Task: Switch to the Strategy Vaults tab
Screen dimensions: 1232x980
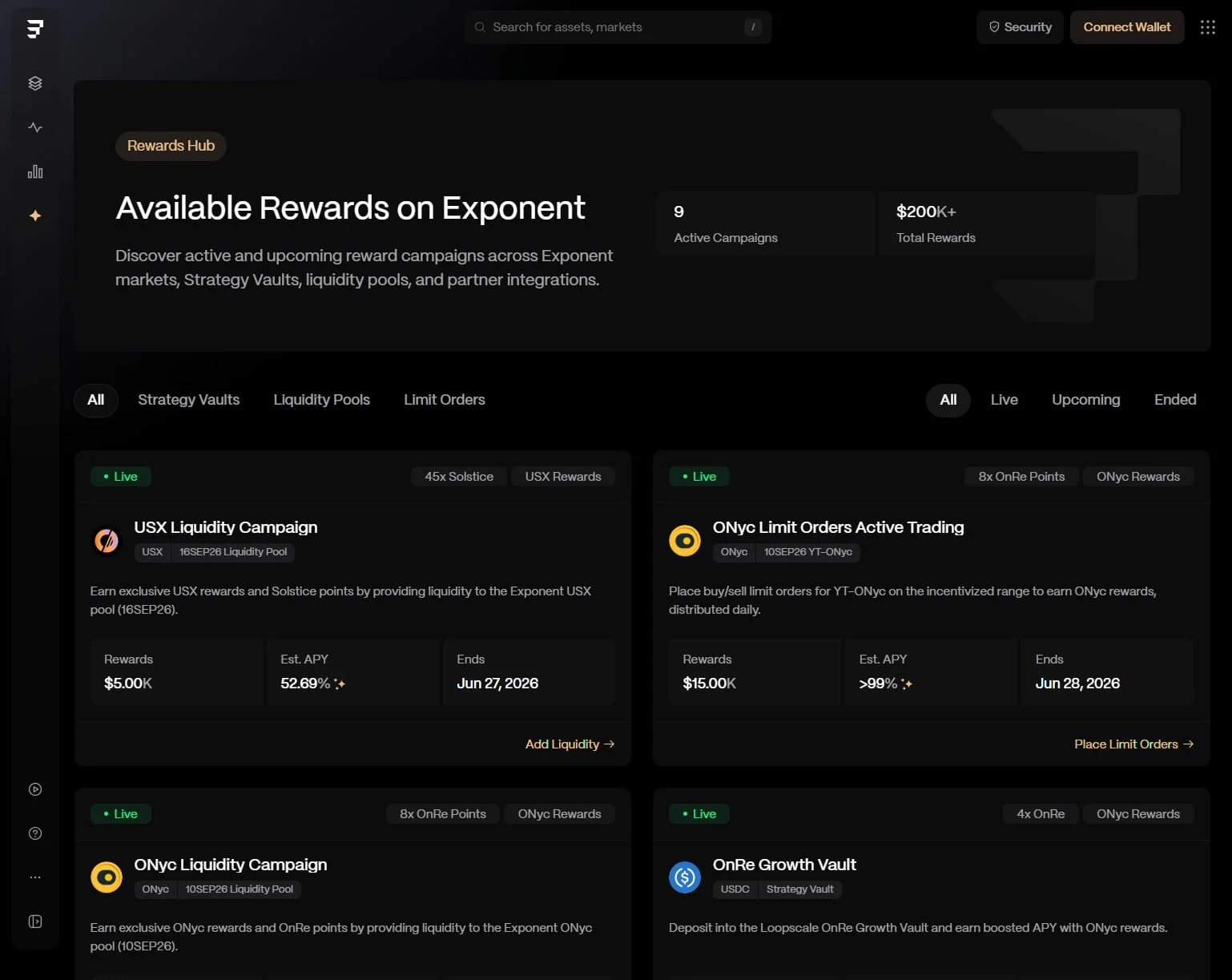Action: [x=189, y=400]
